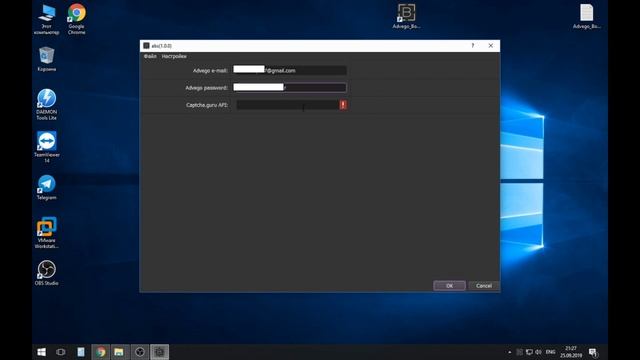The image size is (640, 360).
Task: Select the Advego_Bo text file desktop icon
Action: click(x=587, y=16)
